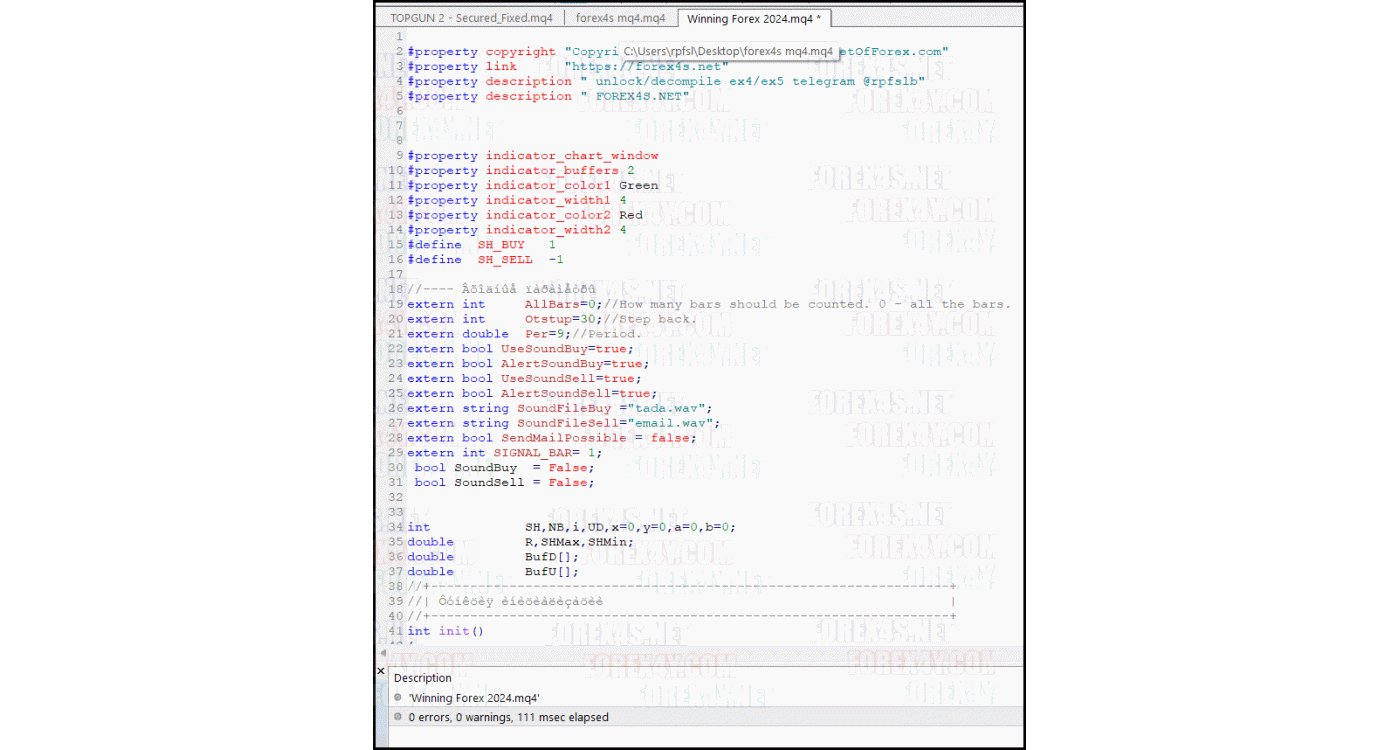Image resolution: width=1400 pixels, height=750 pixels.
Task: Switch to the forex4s mq4.mq4 tab
Action: coord(621,17)
